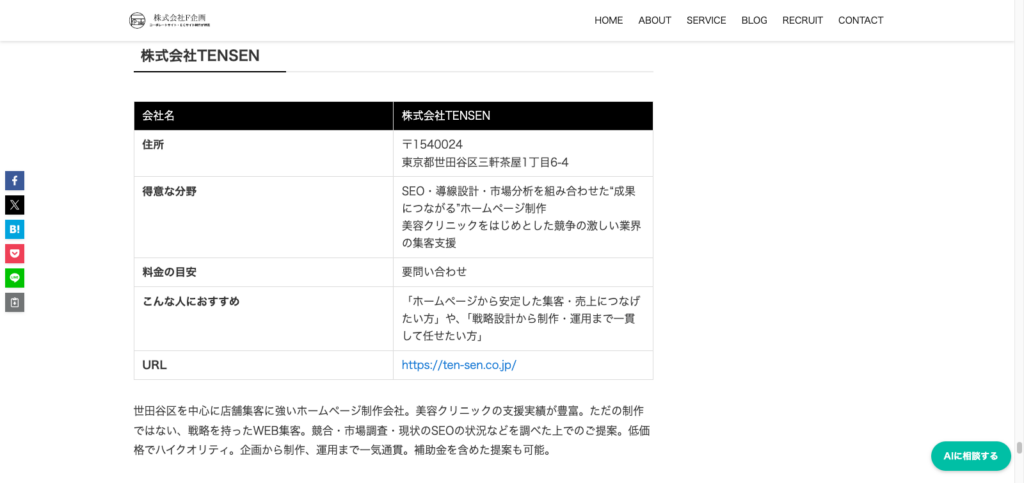Click the 株式会社F企画 circular logo icon
The image size is (1024, 483).
[137, 20]
